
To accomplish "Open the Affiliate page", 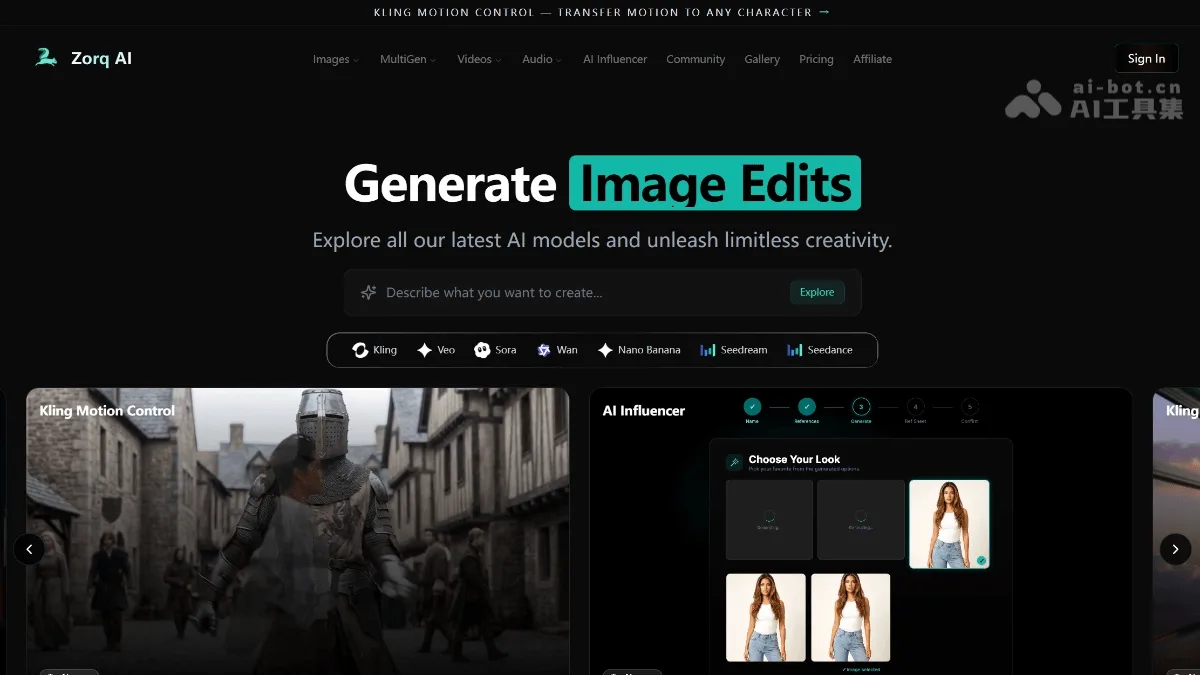I will coord(872,59).
